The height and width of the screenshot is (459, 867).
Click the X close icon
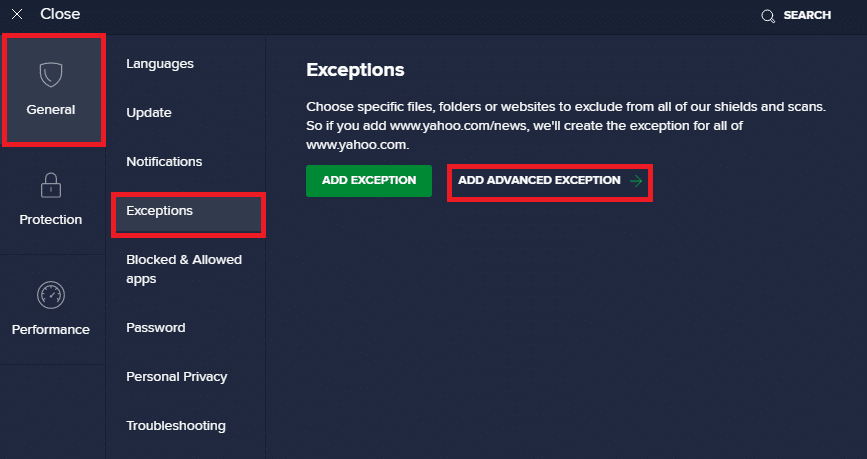(17, 15)
